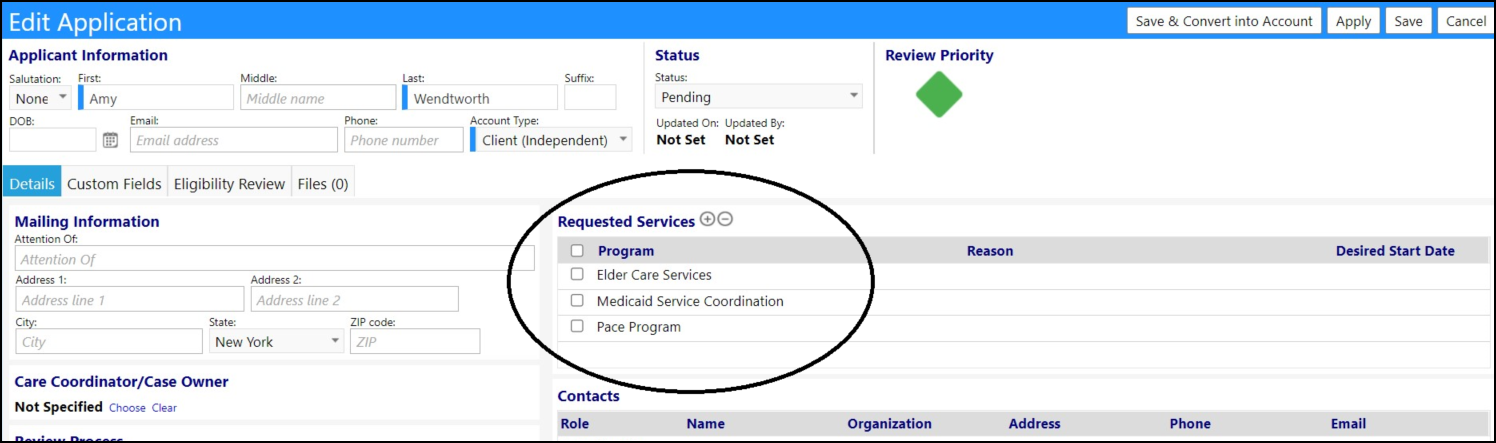
Task: Click the add requested service plus icon
Action: [707, 220]
